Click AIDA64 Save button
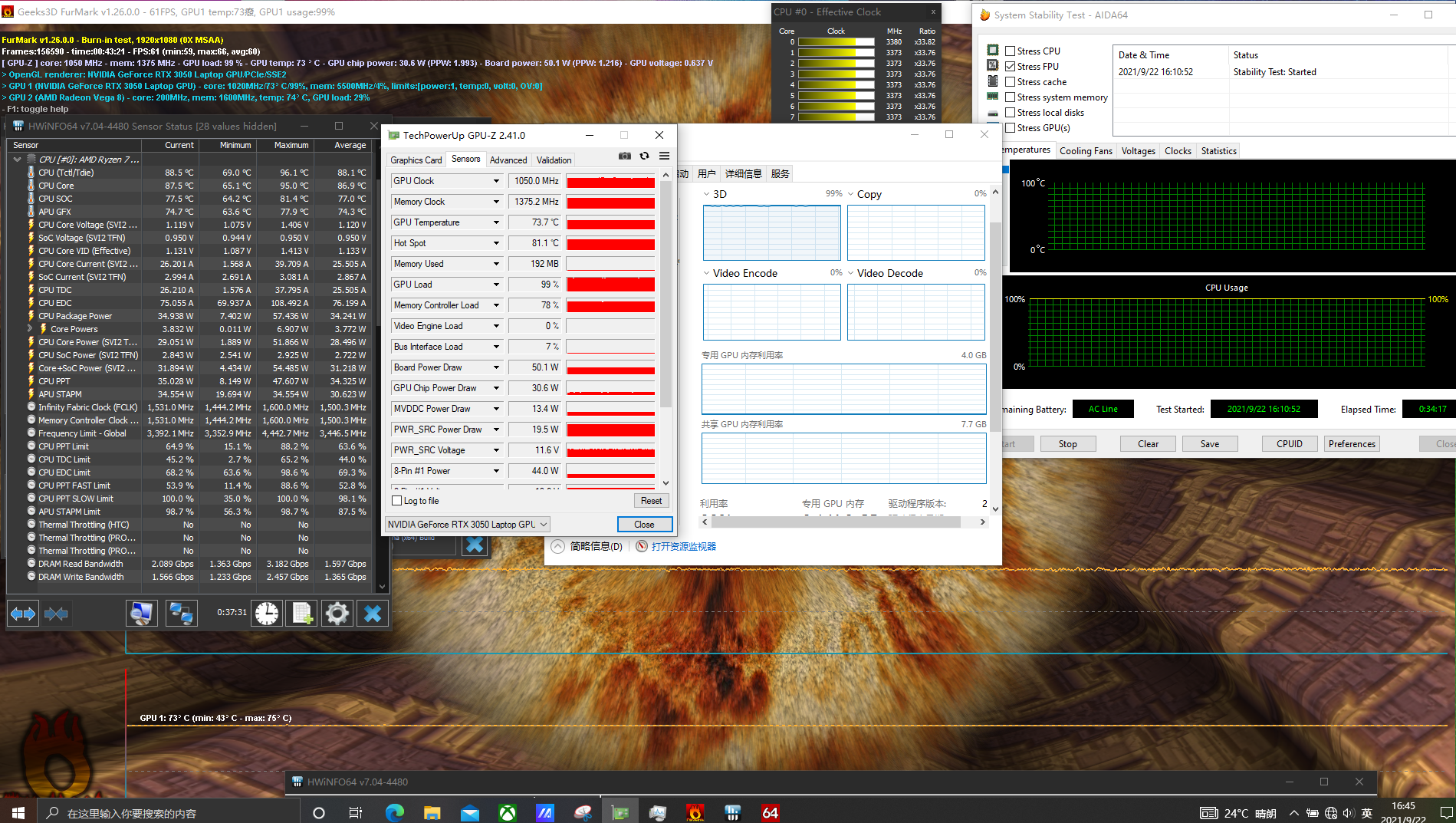Image resolution: width=1456 pixels, height=823 pixels. tap(1209, 444)
